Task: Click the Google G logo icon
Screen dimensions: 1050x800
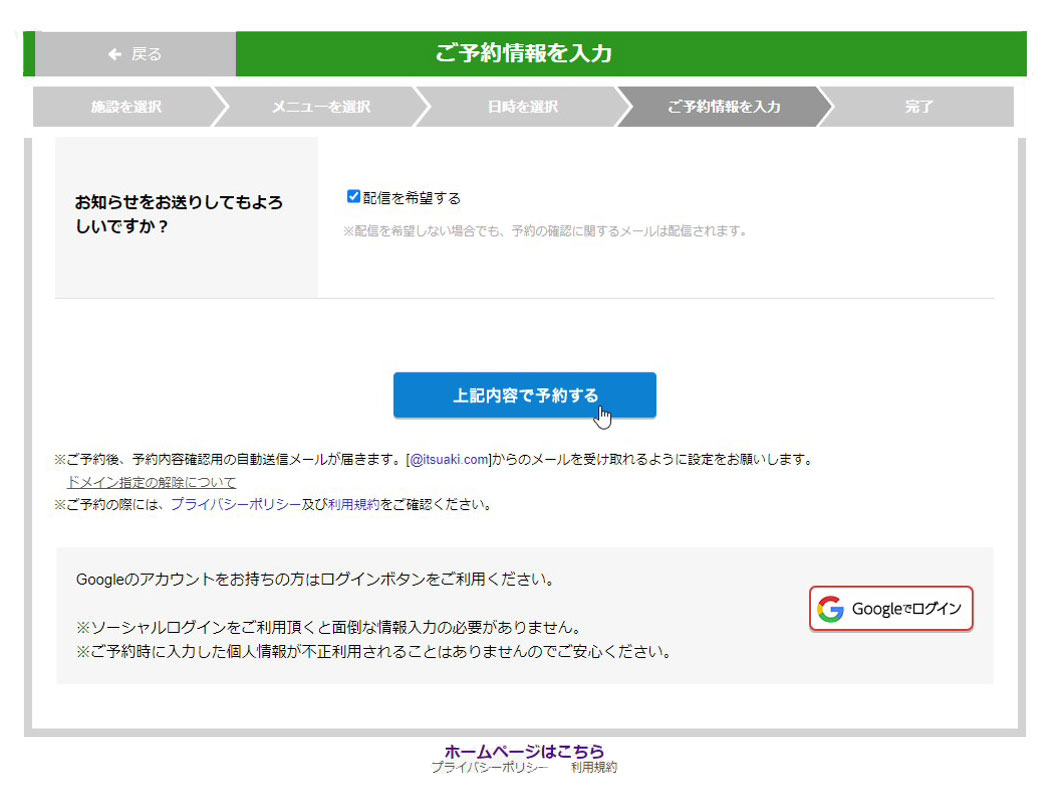Action: click(830, 609)
